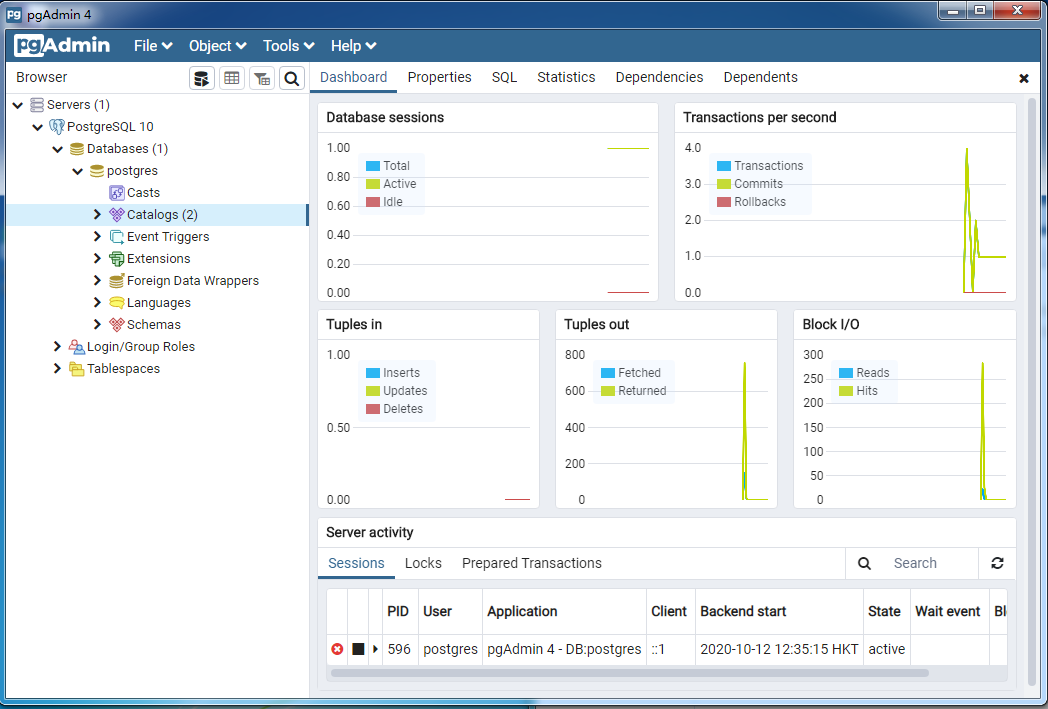Expand the Catalogs (2) node
The height and width of the screenshot is (709, 1048).
coord(97,215)
